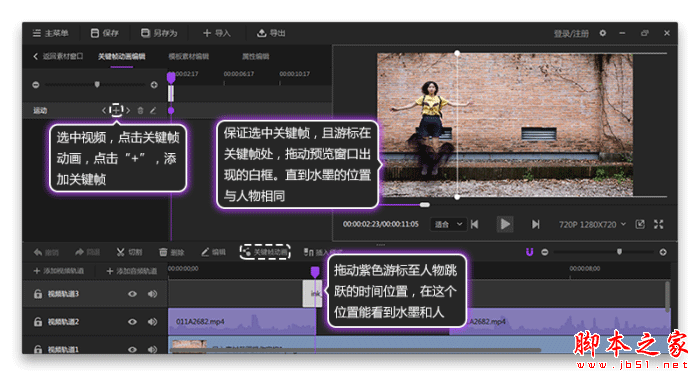This screenshot has width=700, height=376.
Task: Click the 撤销 undo button
Action: (x=46, y=252)
